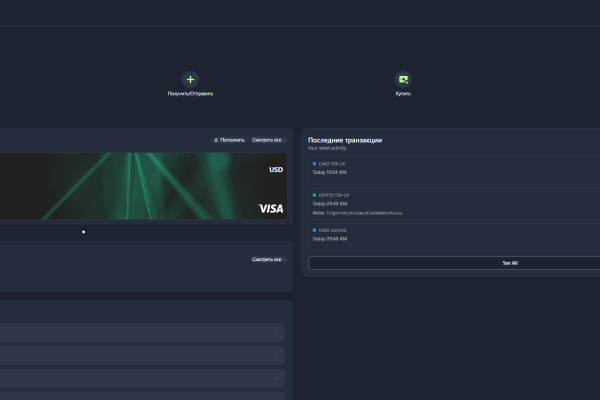This screenshot has width=600, height=400.
Task: Click the cyan dot beside CARD ISSUING
Action: point(314,230)
